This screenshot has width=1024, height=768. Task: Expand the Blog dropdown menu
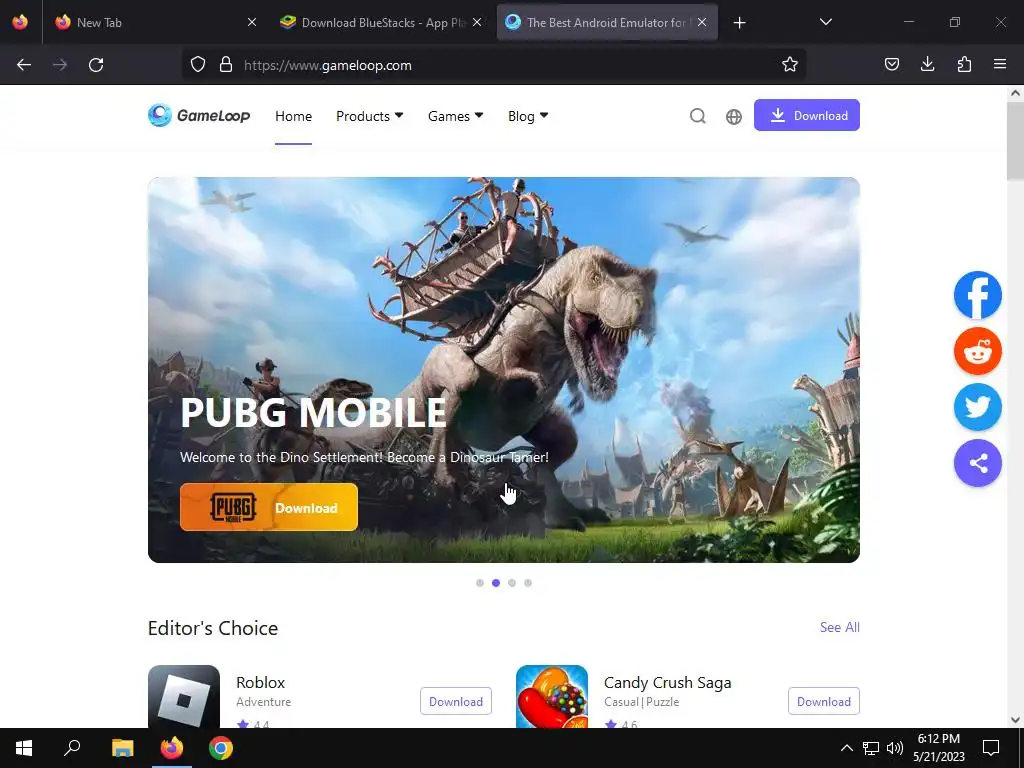coord(528,116)
